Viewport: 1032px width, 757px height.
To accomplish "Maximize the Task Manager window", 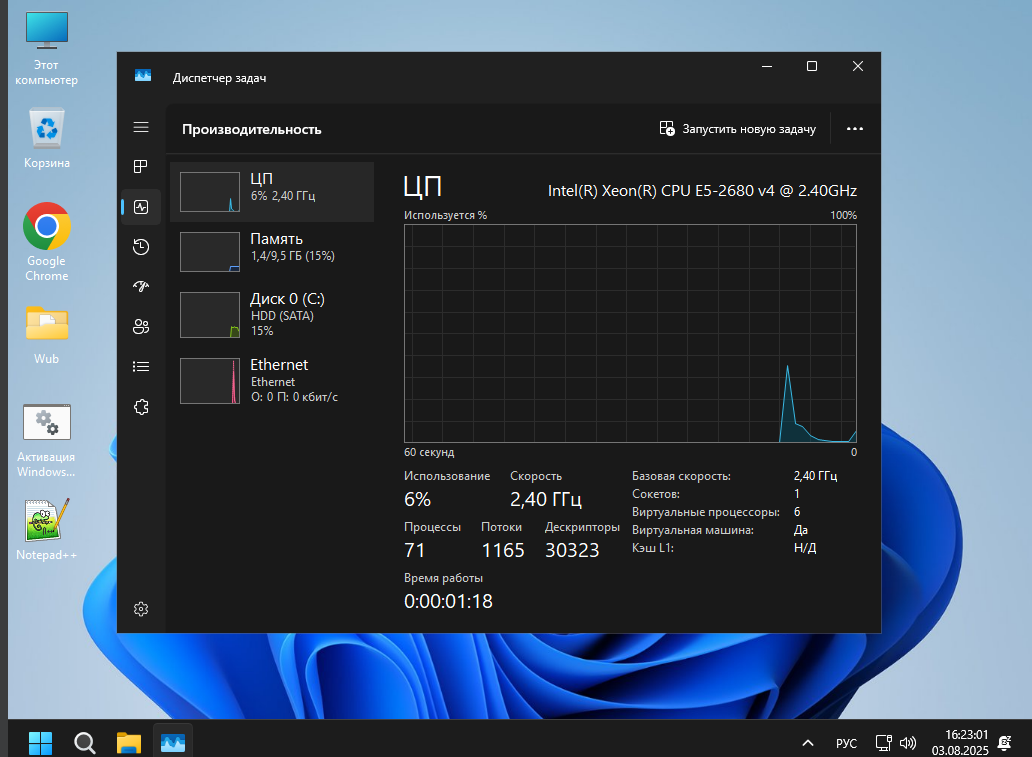I will [x=812, y=66].
